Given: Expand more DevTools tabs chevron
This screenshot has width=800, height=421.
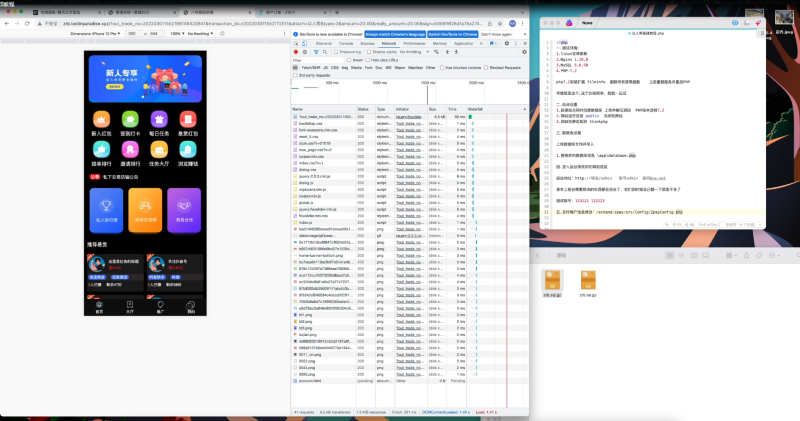Looking at the screenshot, I should [481, 43].
